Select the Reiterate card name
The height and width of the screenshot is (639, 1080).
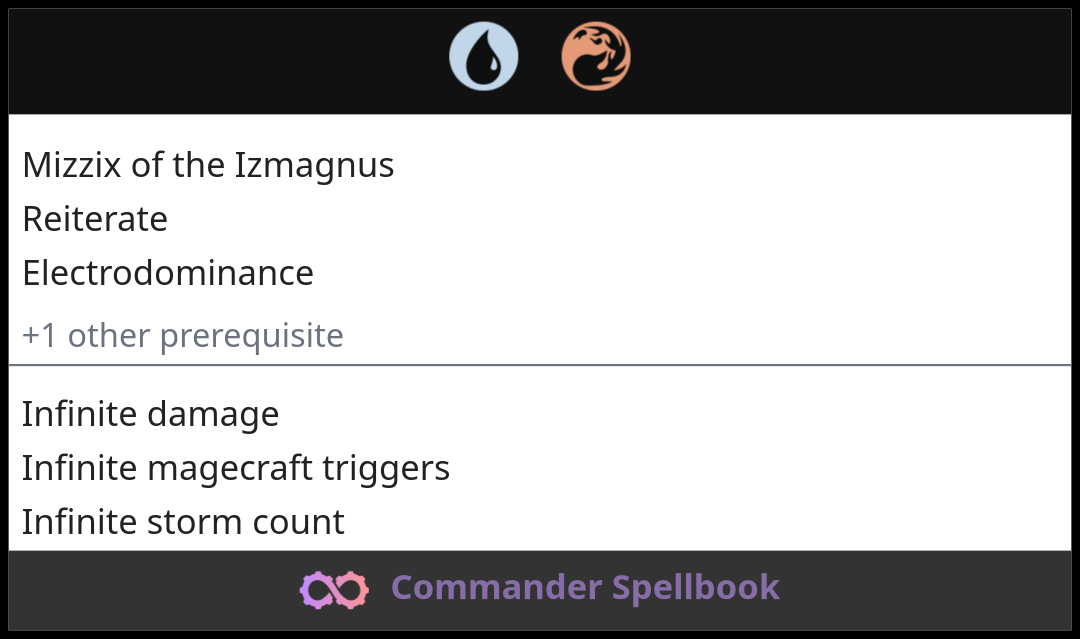[95, 219]
